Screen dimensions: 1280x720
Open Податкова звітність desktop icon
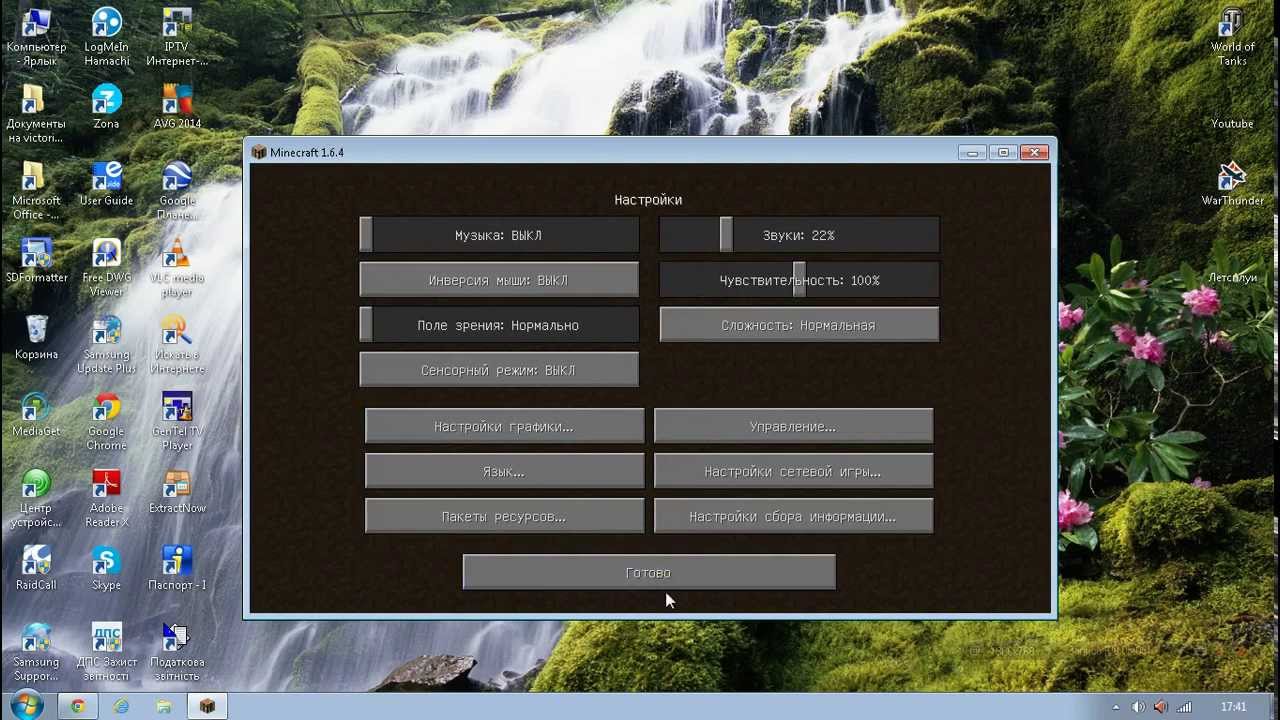coord(177,653)
